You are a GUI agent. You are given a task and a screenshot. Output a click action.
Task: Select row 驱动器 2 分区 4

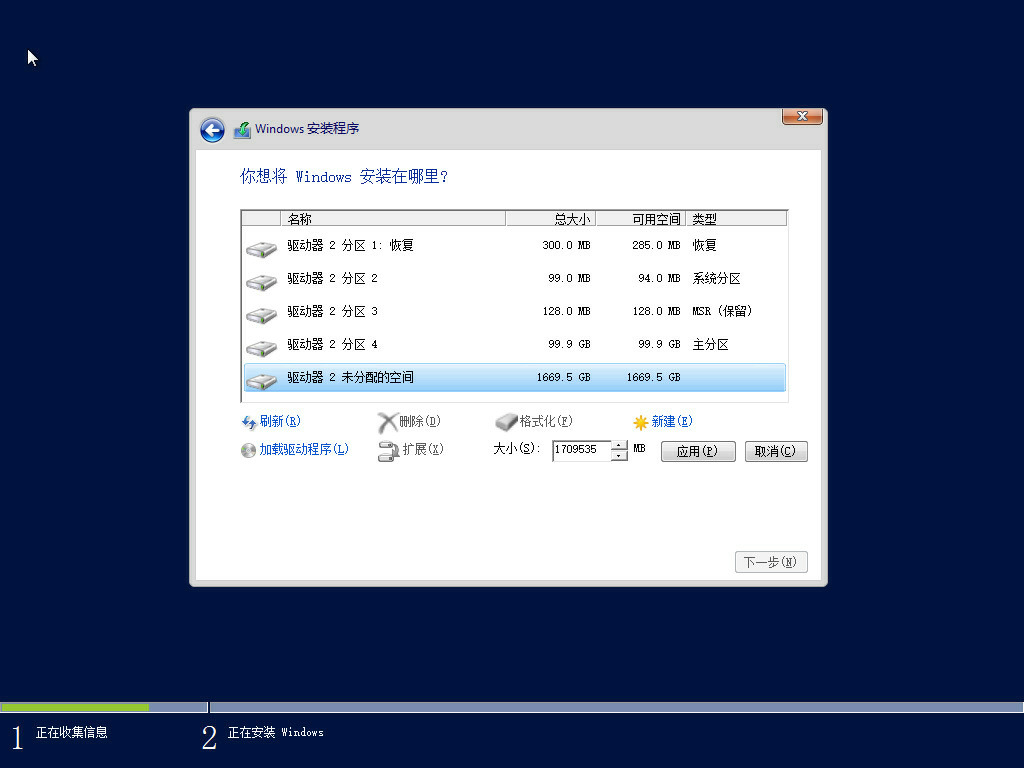(515, 345)
